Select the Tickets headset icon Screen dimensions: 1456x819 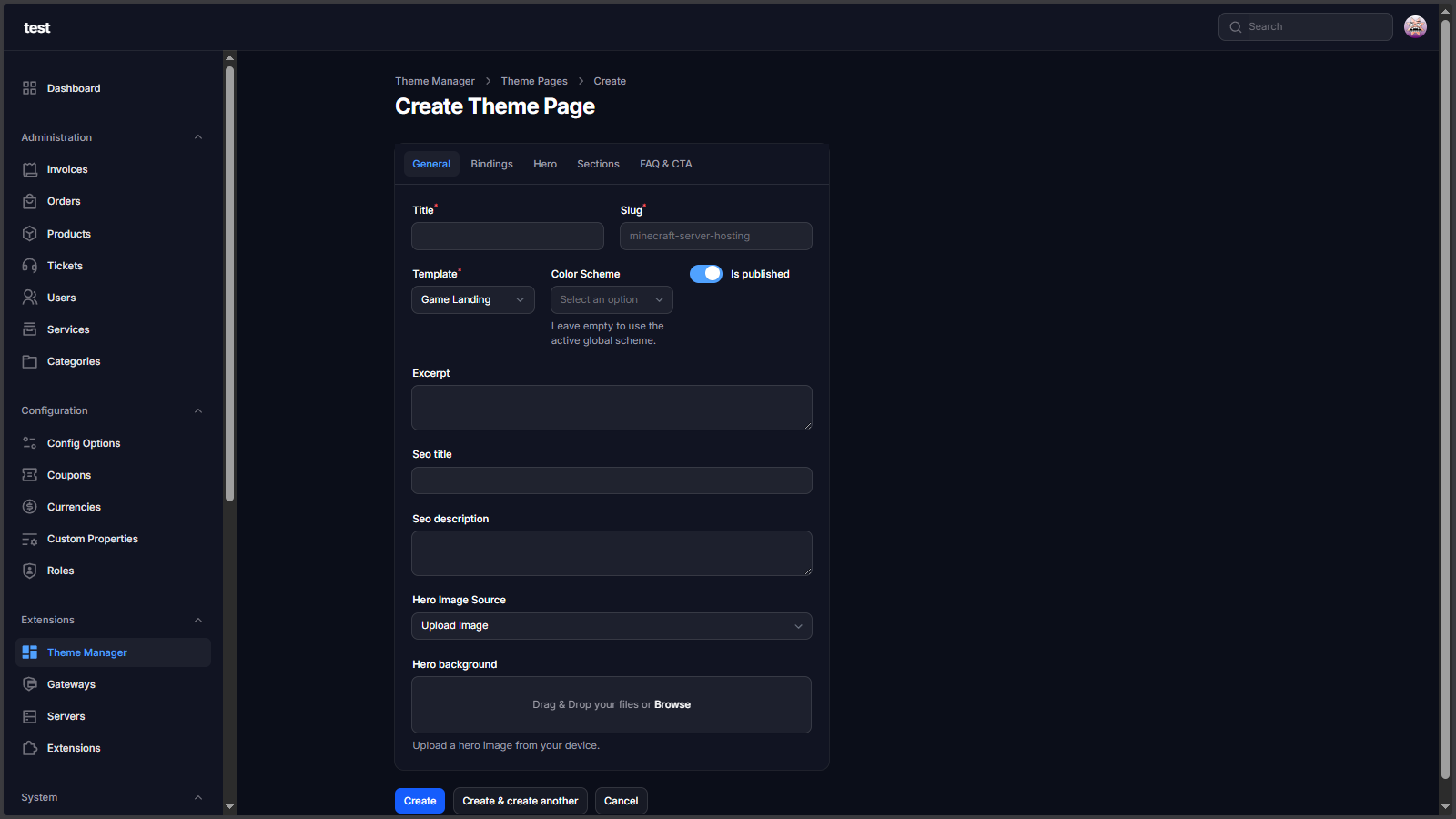29,266
